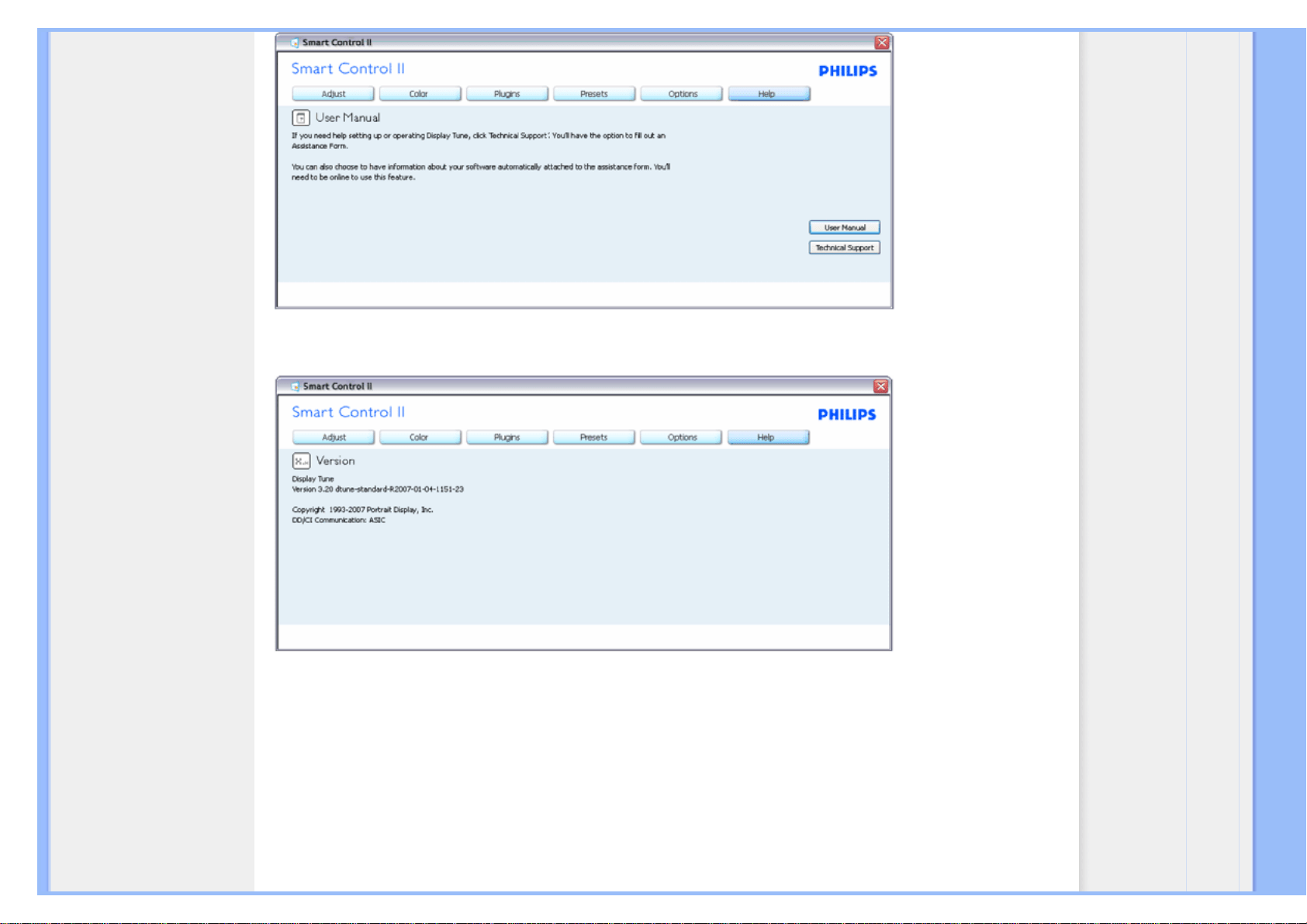
Task: Click the User Manual heading icon
Action: coord(301,118)
